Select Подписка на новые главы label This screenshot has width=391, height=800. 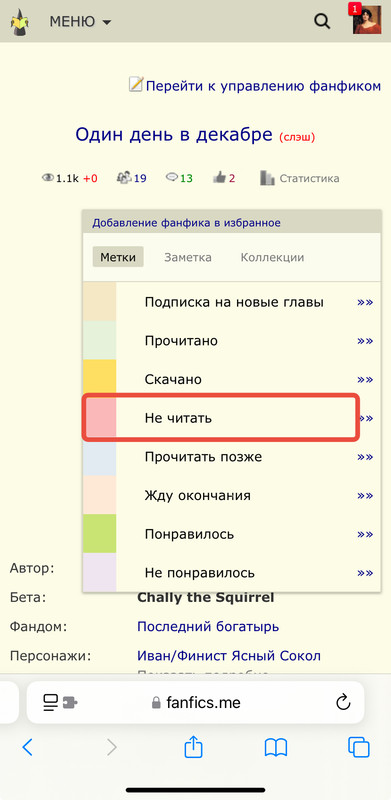(x=234, y=302)
